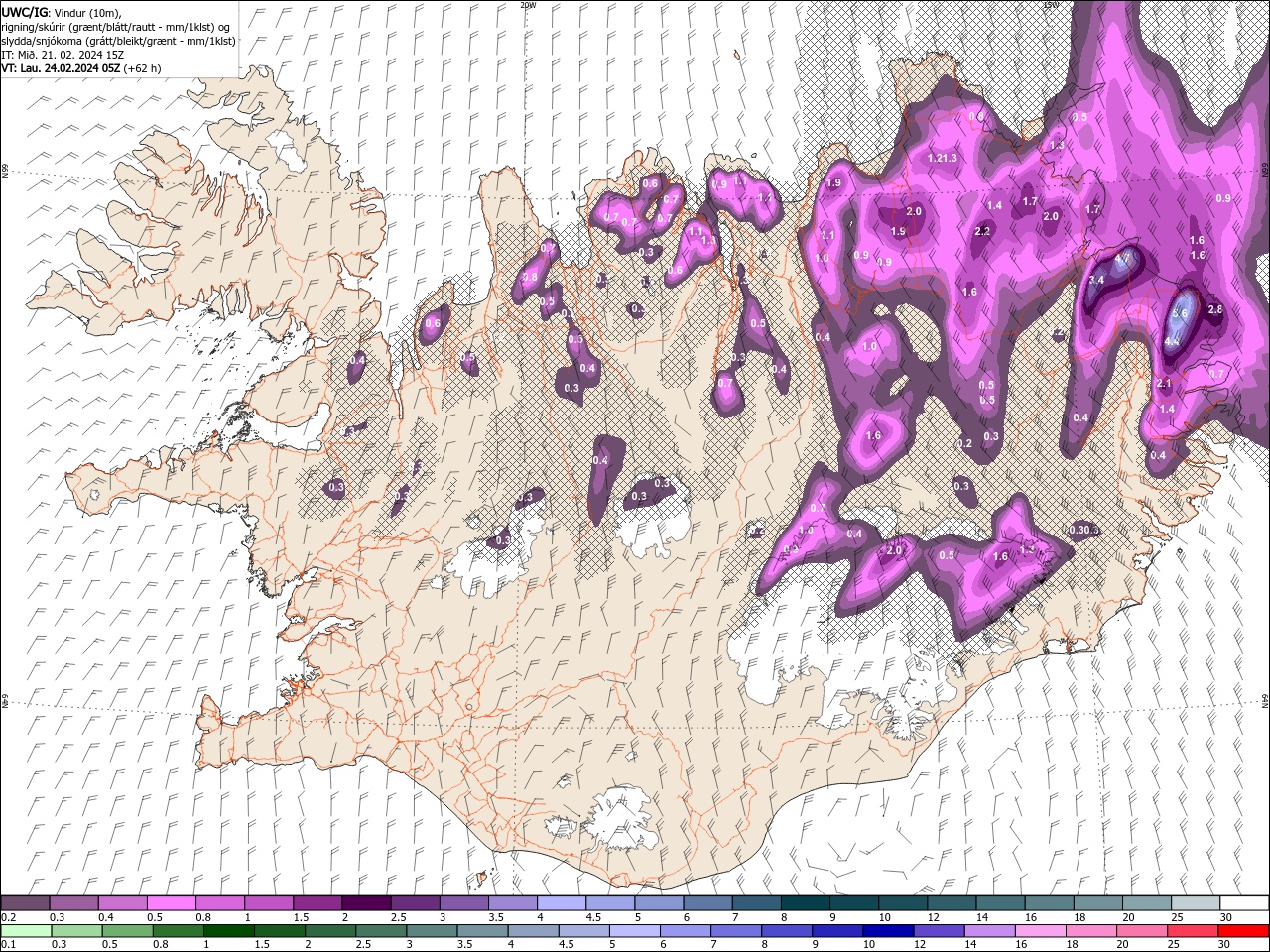Click the snow scale swatch for 6–7
Screen dimensions: 1270x952
[x=707, y=903]
